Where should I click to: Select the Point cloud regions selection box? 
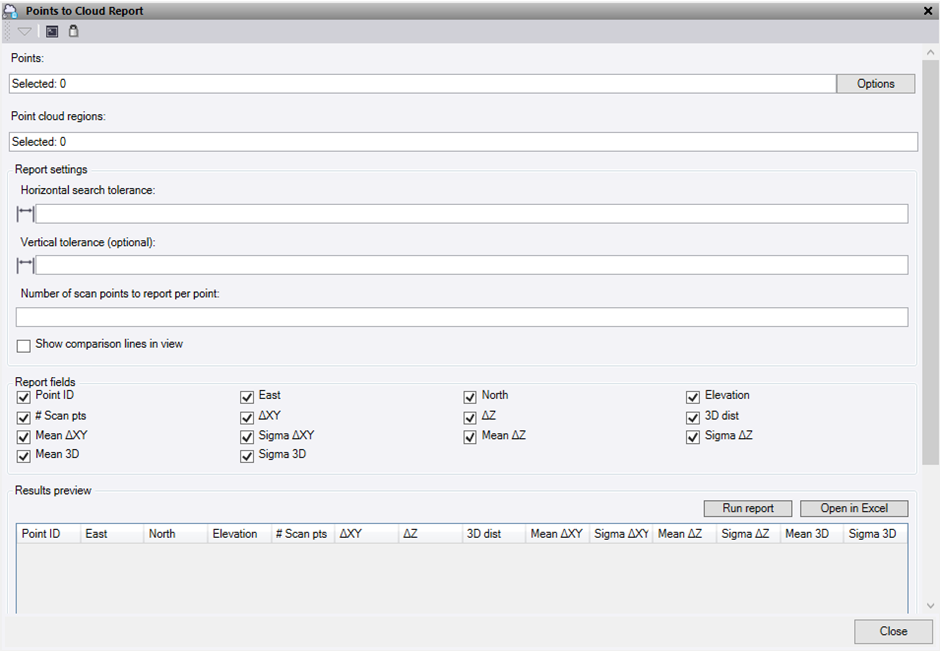click(x=462, y=142)
